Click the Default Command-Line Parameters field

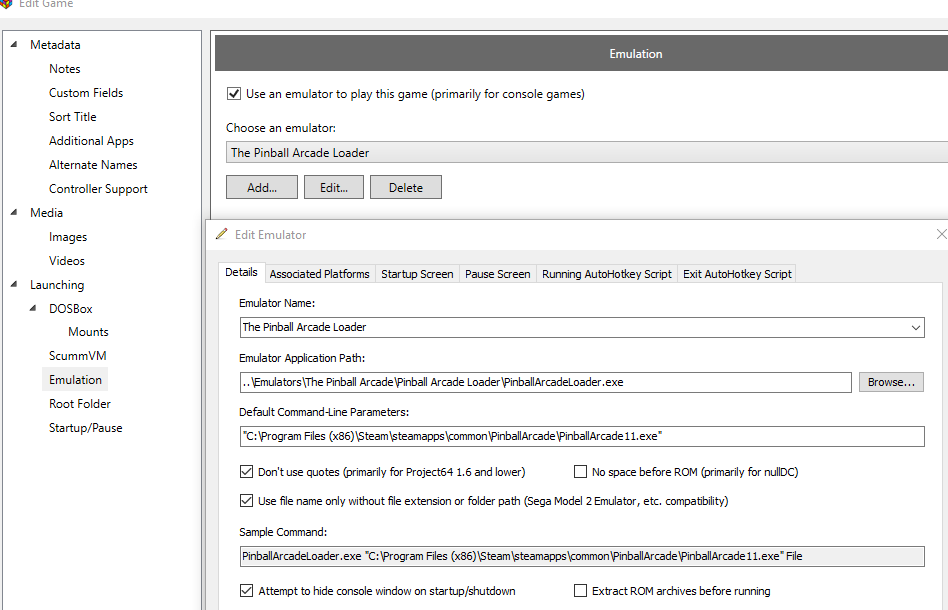click(582, 436)
